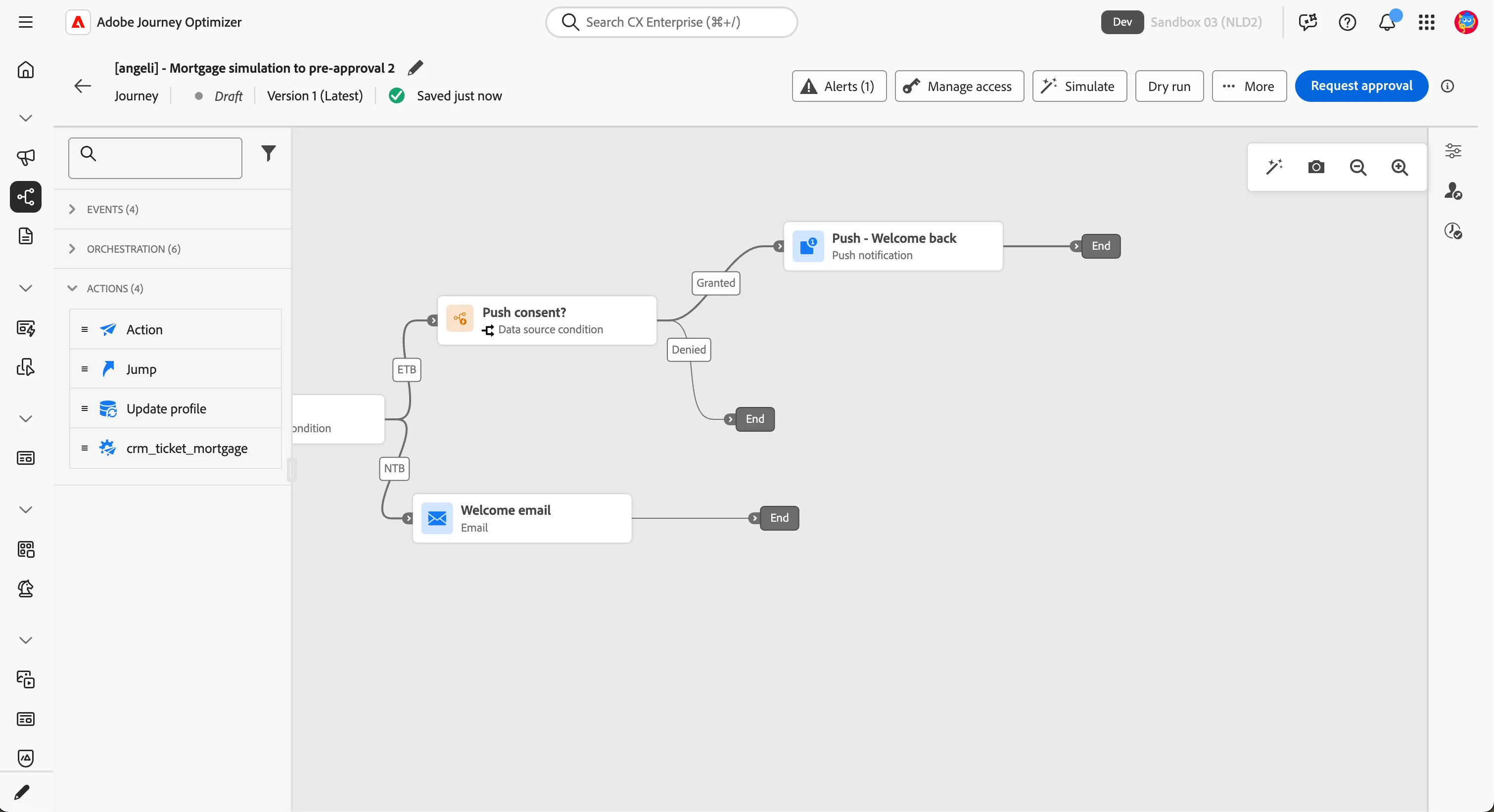Click the auto-arrange magic wand on canvas
The width and height of the screenshot is (1494, 812).
point(1274,167)
